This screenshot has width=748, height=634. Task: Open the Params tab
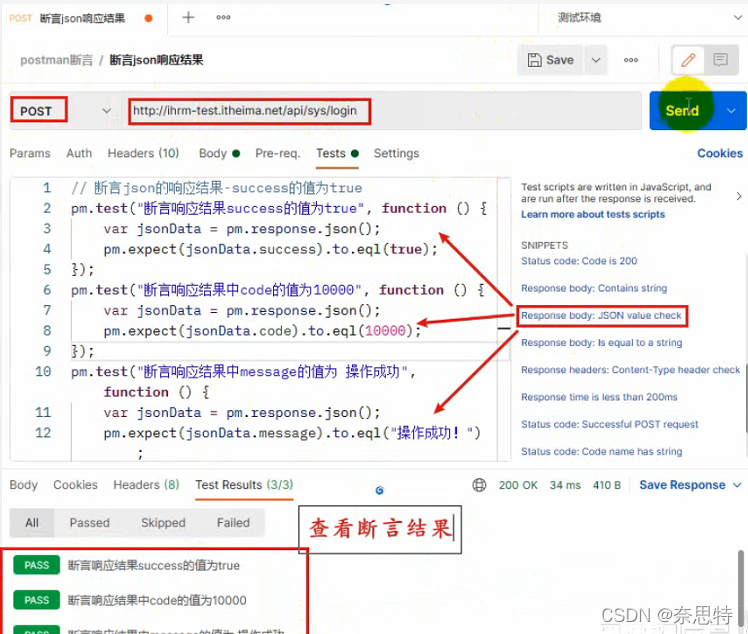[x=30, y=153]
